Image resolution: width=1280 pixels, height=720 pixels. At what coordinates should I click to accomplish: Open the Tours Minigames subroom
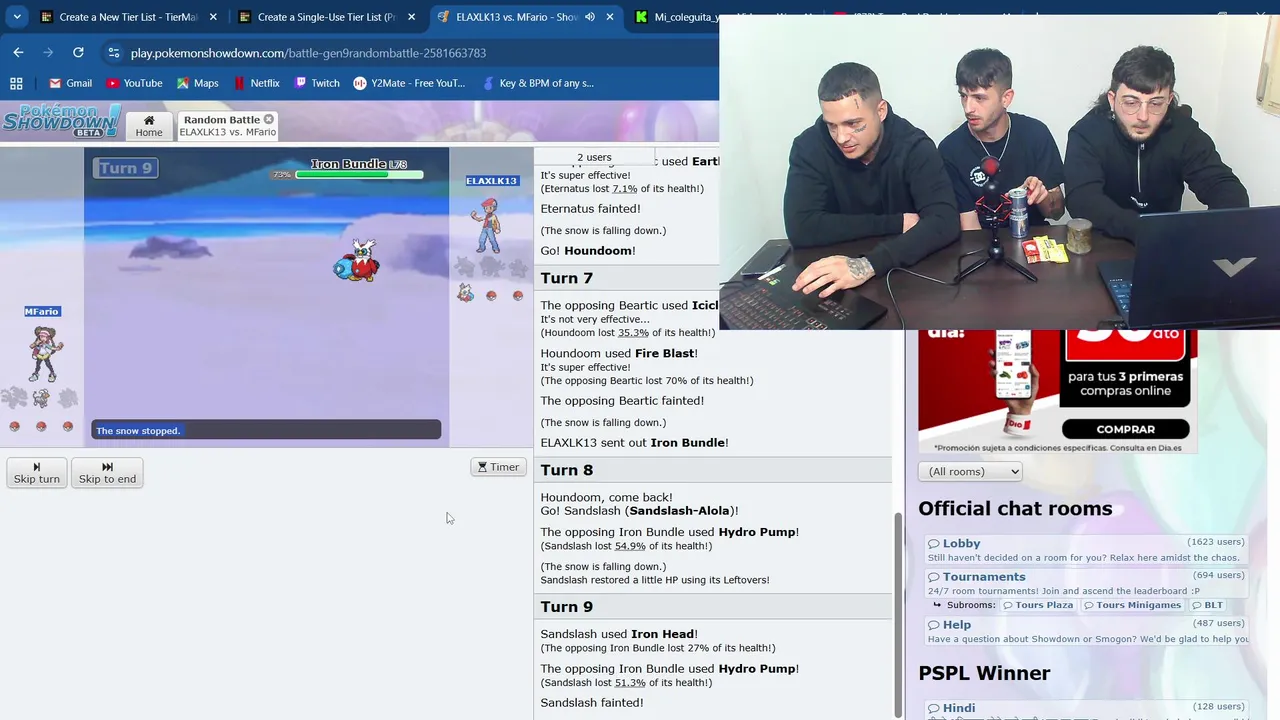pos(1131,605)
